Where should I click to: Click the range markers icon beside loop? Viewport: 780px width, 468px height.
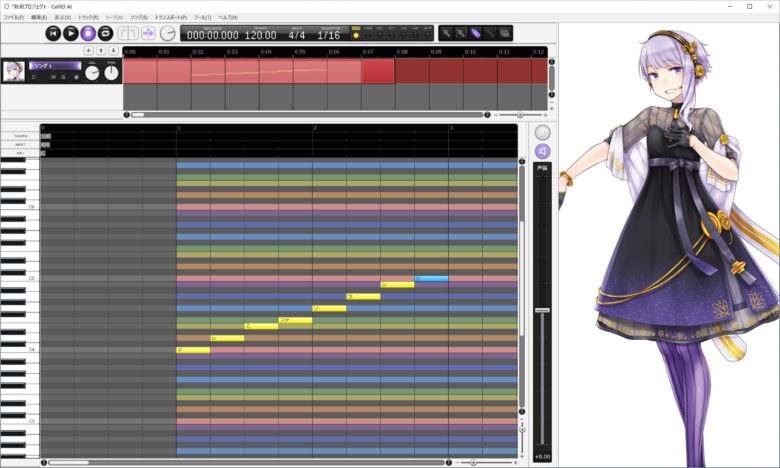(x=128, y=33)
